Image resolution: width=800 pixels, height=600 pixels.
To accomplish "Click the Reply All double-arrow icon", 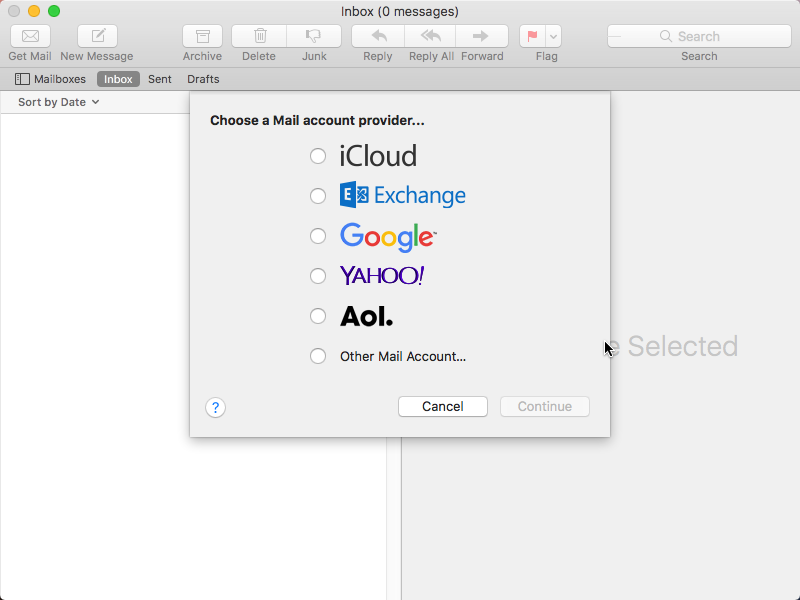I will tap(430, 36).
